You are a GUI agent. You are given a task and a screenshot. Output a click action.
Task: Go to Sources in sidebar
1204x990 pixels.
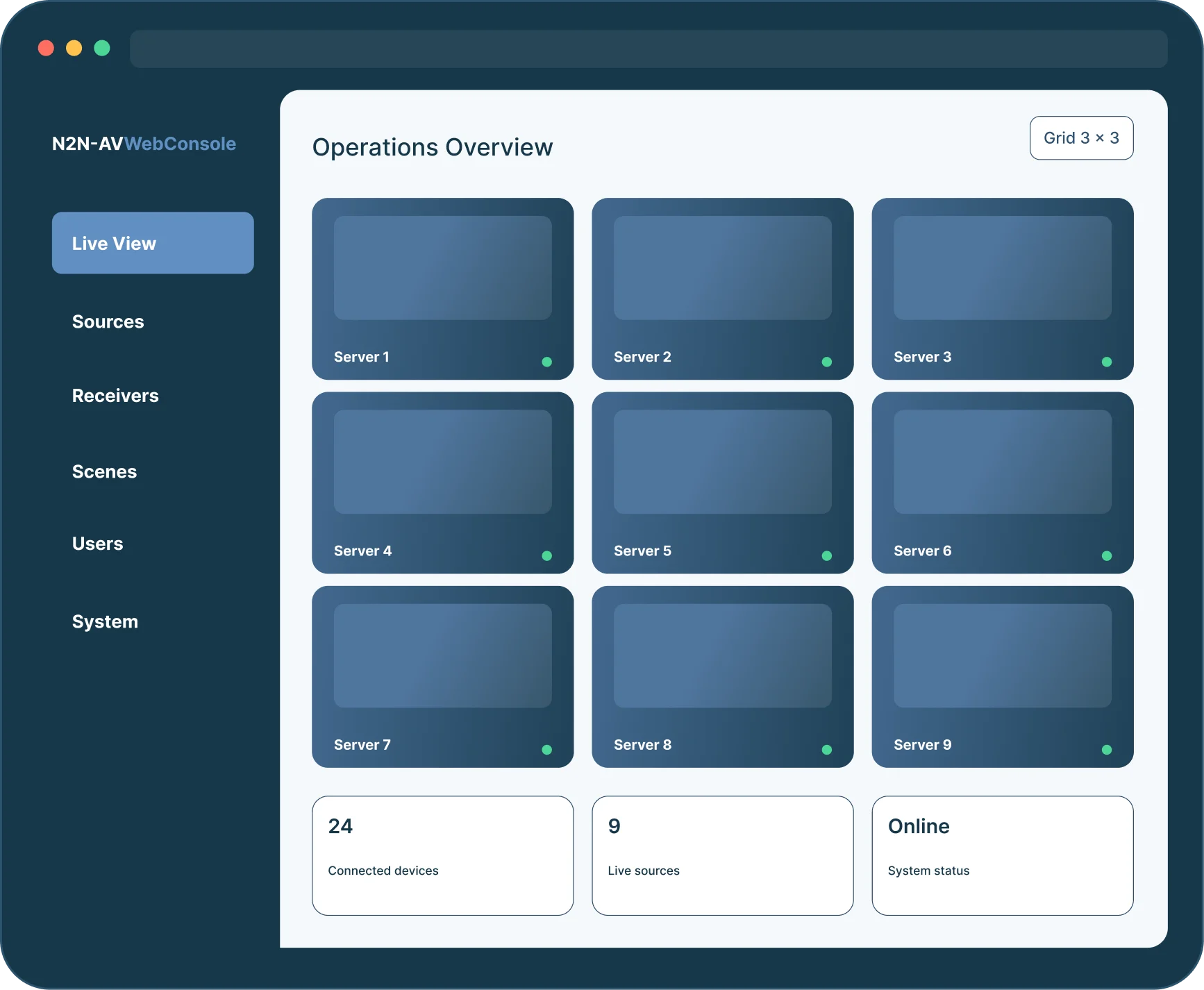[x=108, y=321]
